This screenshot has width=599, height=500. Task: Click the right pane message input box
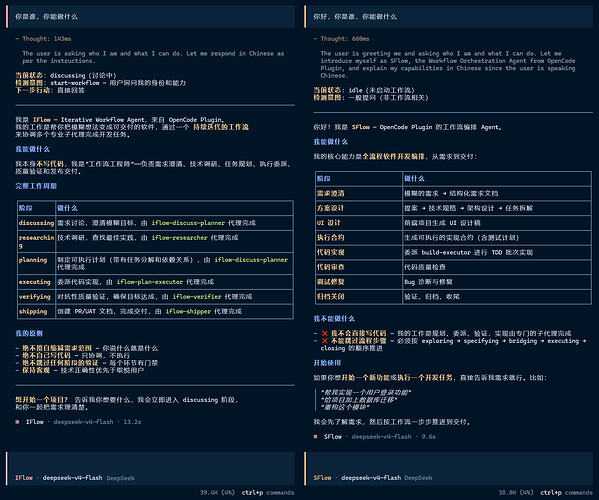[449, 469]
